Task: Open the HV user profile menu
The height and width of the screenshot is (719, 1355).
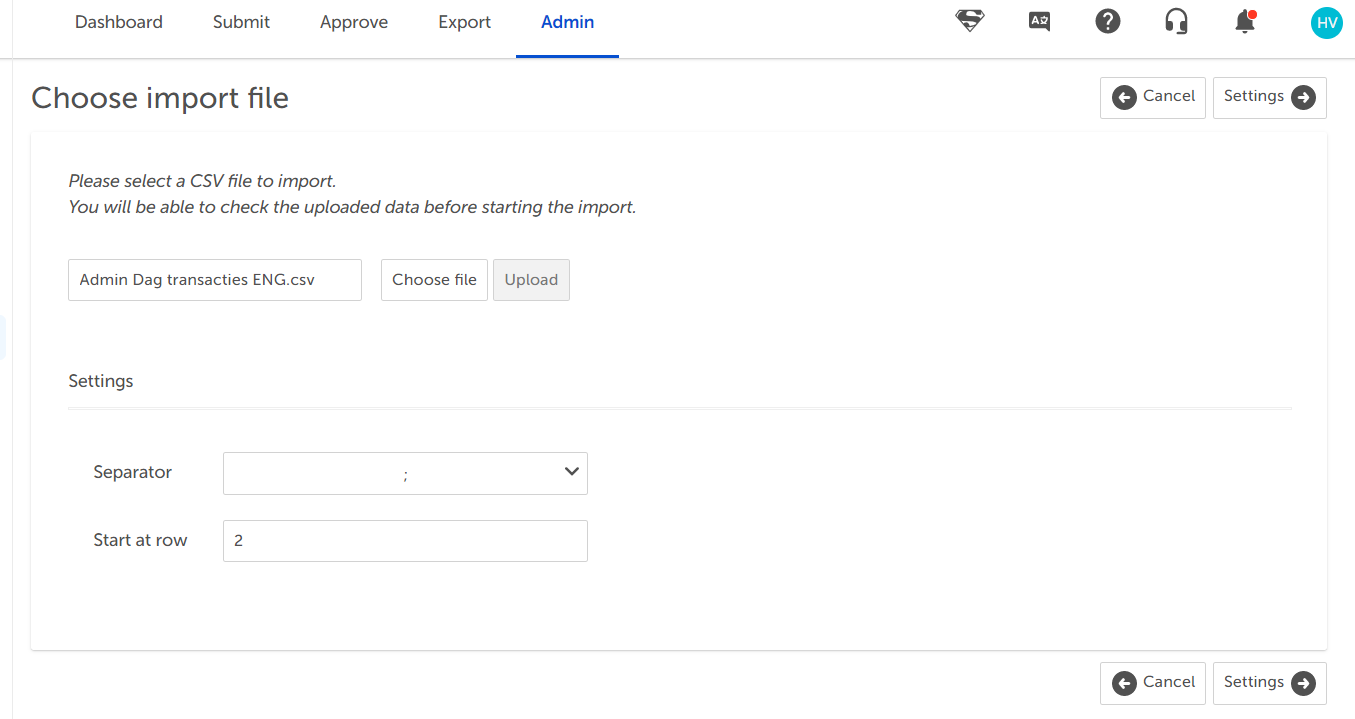Action: (1326, 22)
